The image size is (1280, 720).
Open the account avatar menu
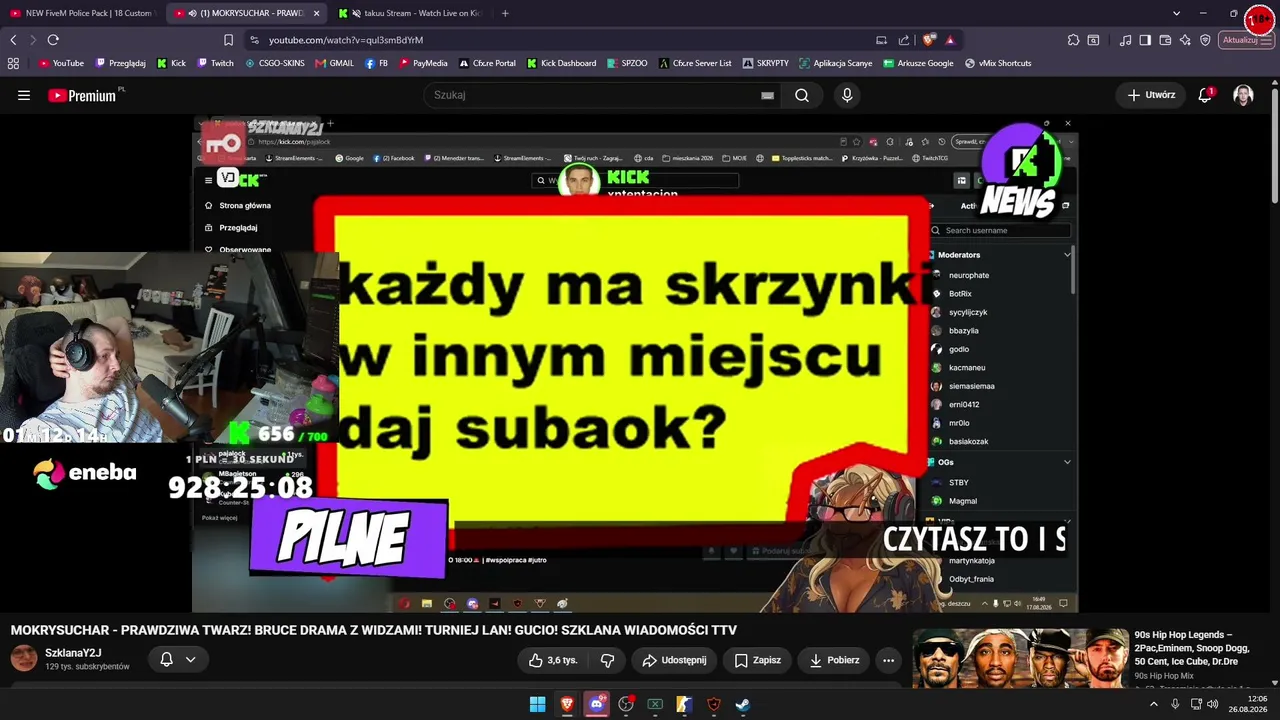pos(1243,95)
